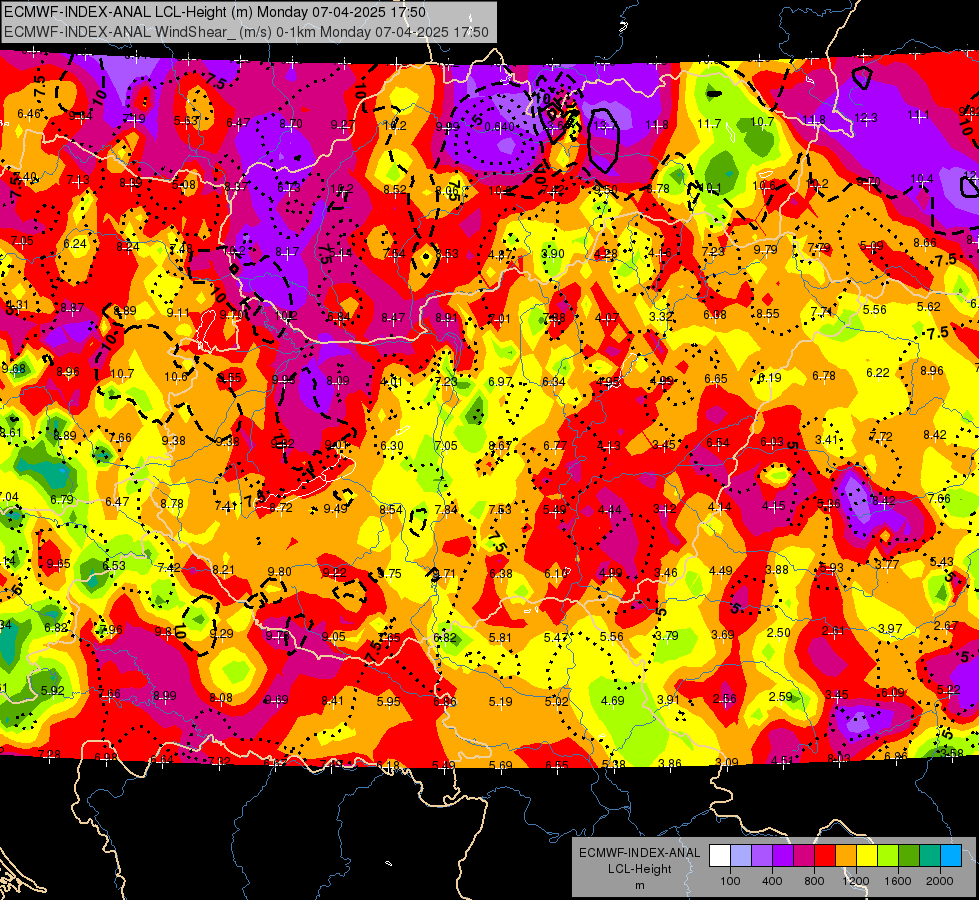This screenshot has height=900, width=979.
Task: Click the wind shear value 4.69
Action: [x=612, y=700]
